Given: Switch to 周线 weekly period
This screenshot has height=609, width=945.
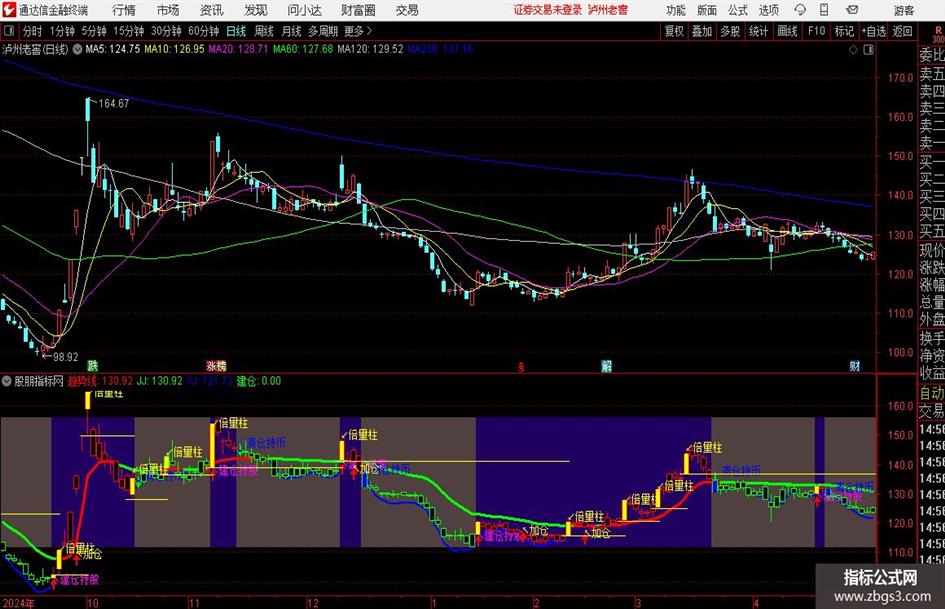Looking at the screenshot, I should 264,31.
